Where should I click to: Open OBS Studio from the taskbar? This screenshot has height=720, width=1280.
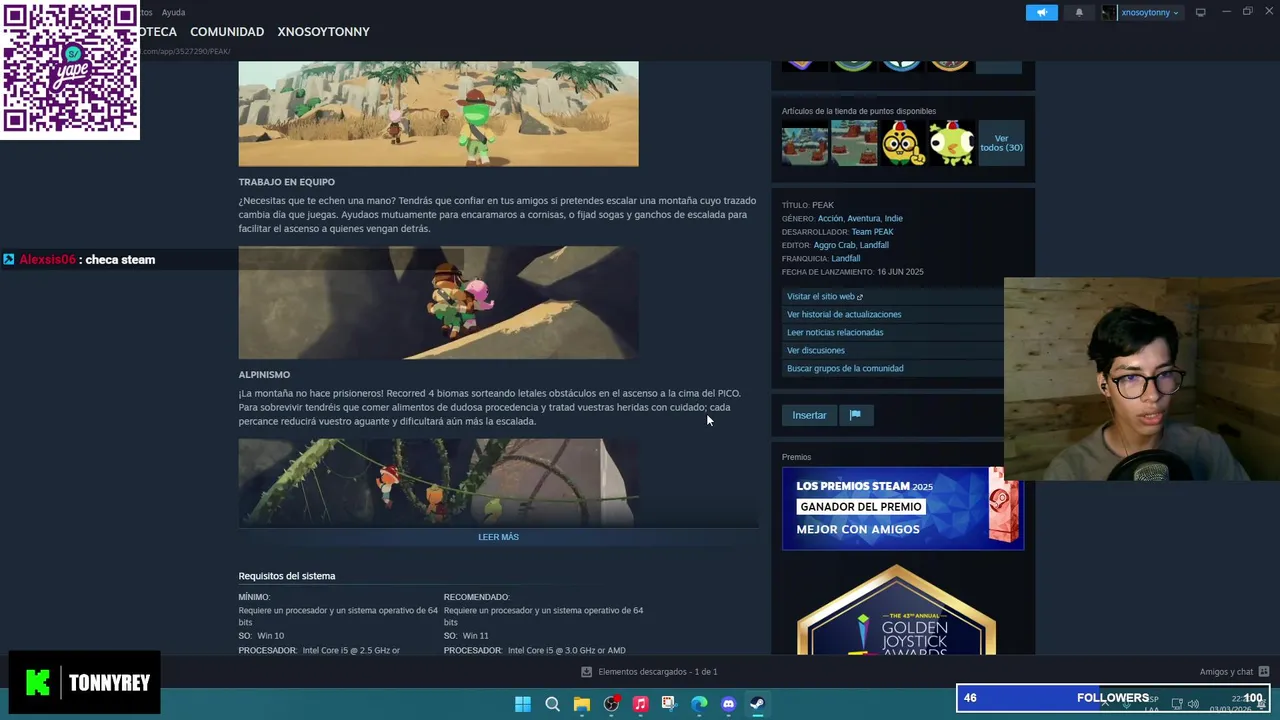pyautogui.click(x=611, y=704)
